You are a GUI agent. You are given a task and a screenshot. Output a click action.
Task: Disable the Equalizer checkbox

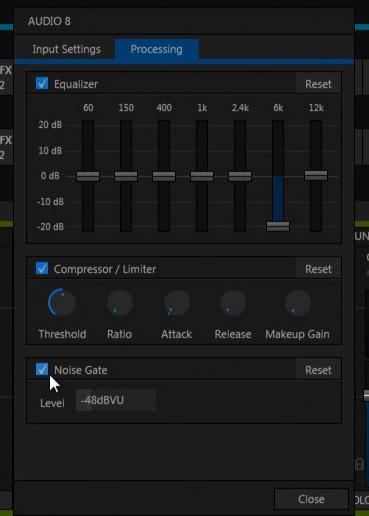tap(42, 83)
